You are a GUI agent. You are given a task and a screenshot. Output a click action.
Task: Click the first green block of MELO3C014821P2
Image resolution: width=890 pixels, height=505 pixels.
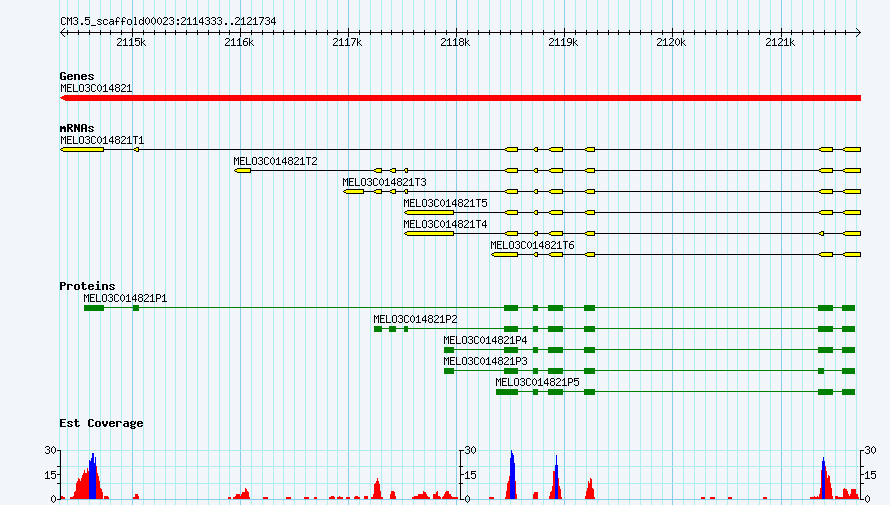pyautogui.click(x=378, y=329)
